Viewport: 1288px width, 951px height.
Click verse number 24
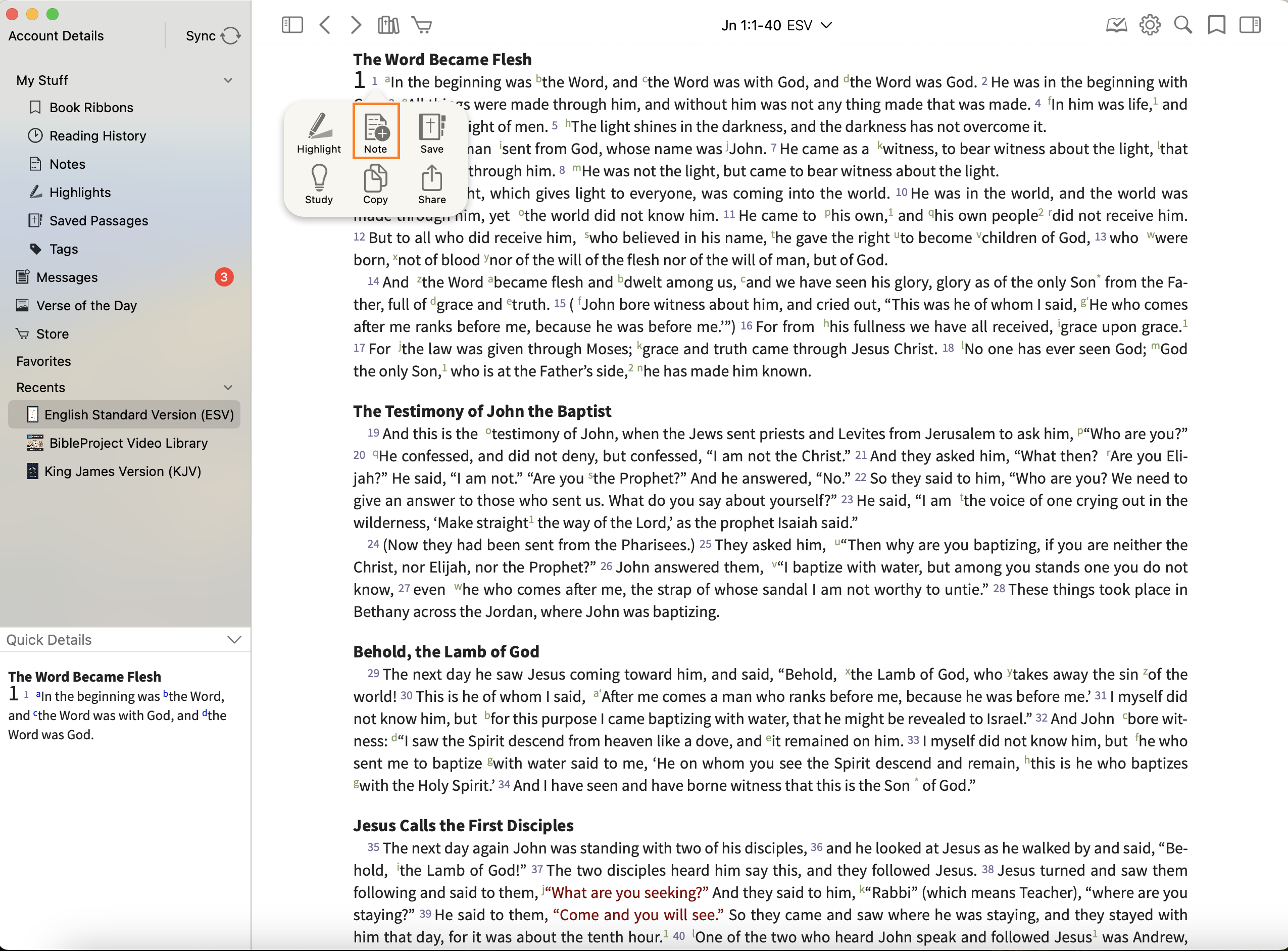[373, 543]
